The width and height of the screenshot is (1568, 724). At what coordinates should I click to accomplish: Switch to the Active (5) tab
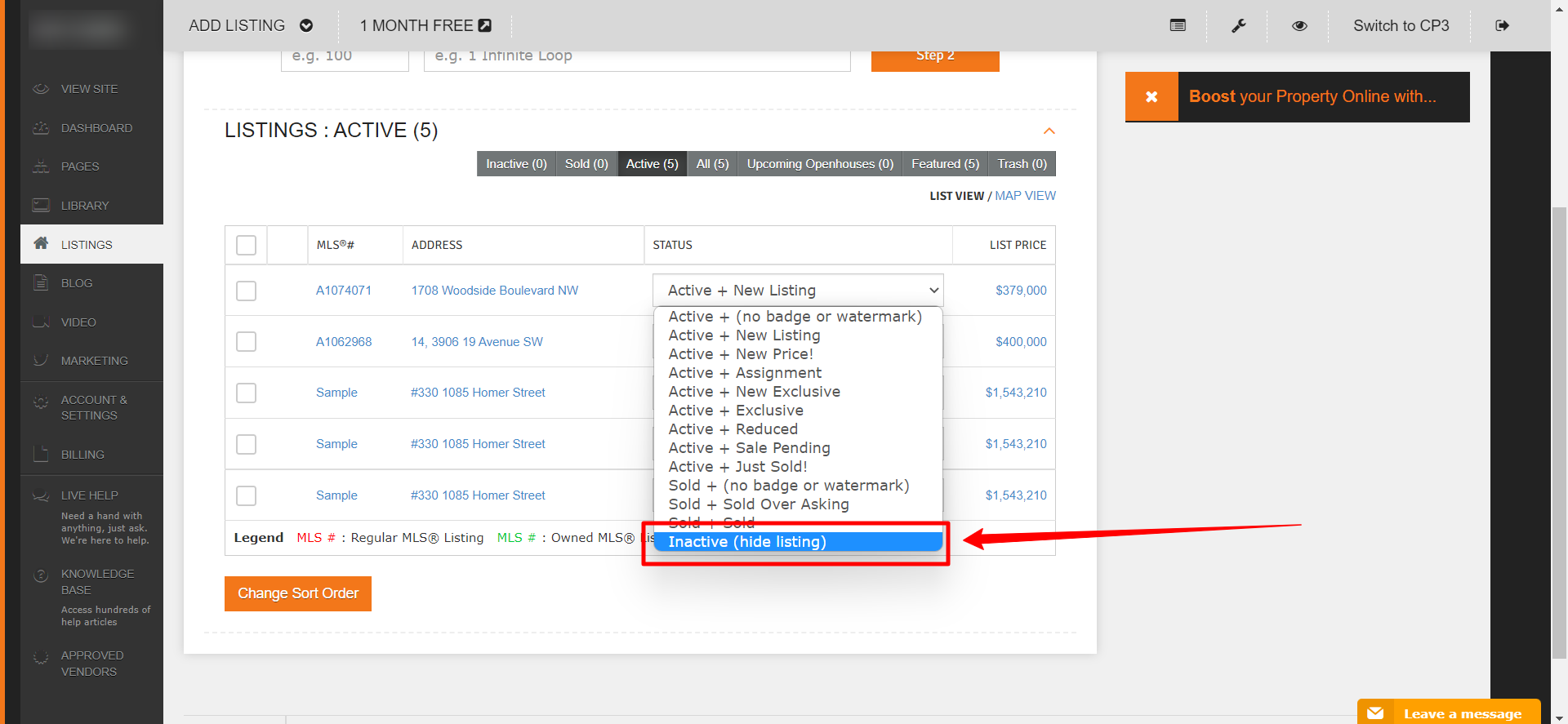point(652,164)
